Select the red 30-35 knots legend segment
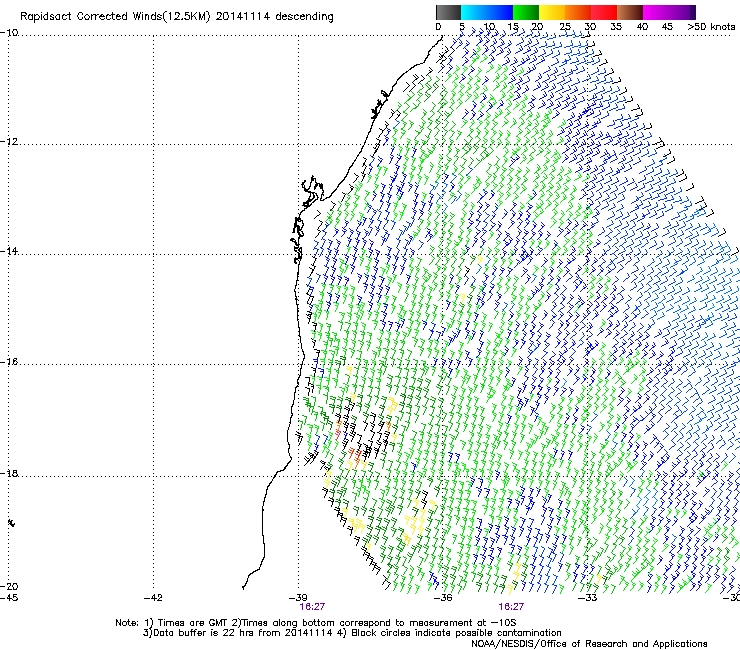This screenshot has width=740, height=650. (604, 12)
